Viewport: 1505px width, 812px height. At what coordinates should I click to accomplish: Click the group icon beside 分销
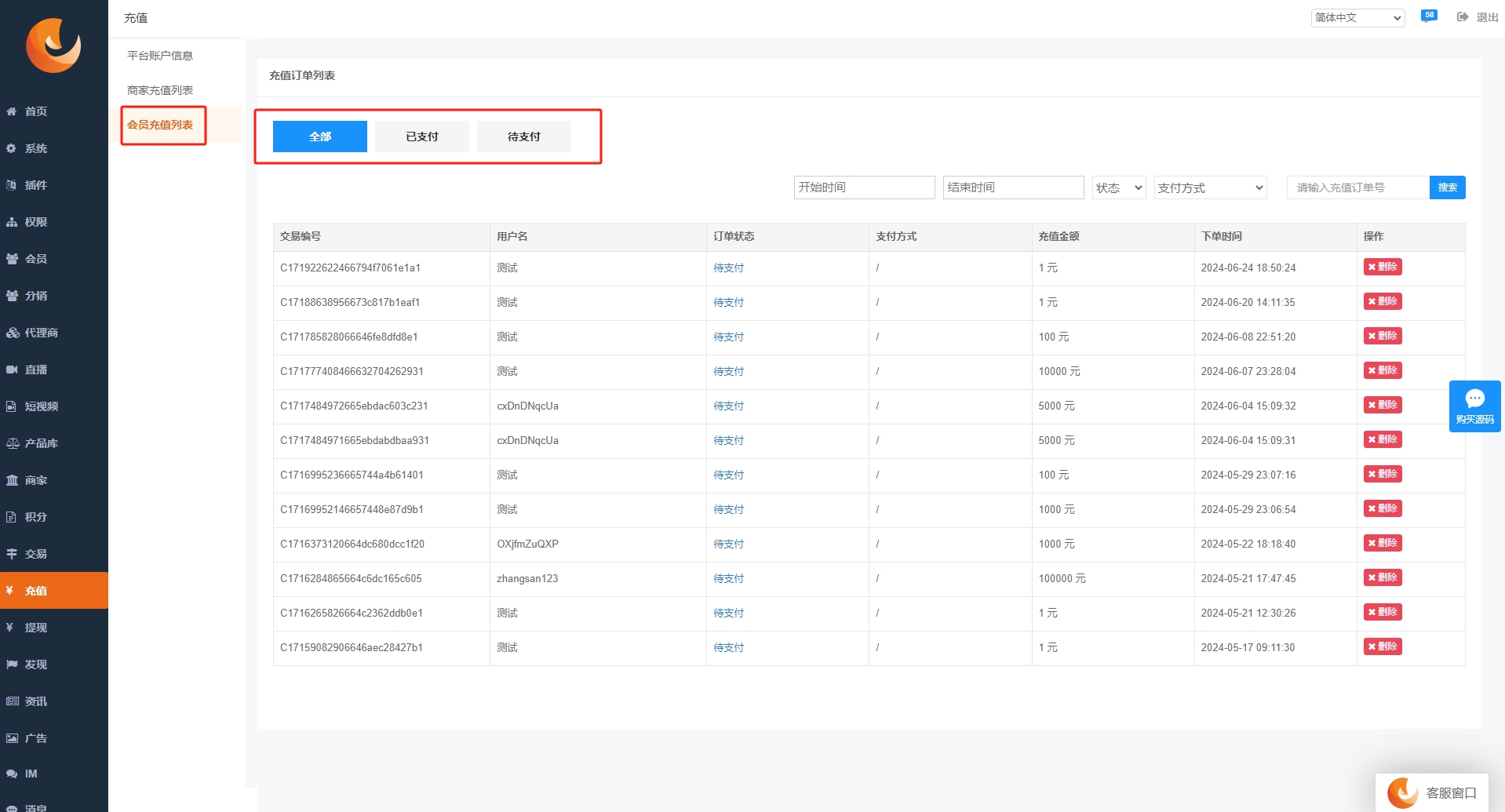(x=12, y=296)
